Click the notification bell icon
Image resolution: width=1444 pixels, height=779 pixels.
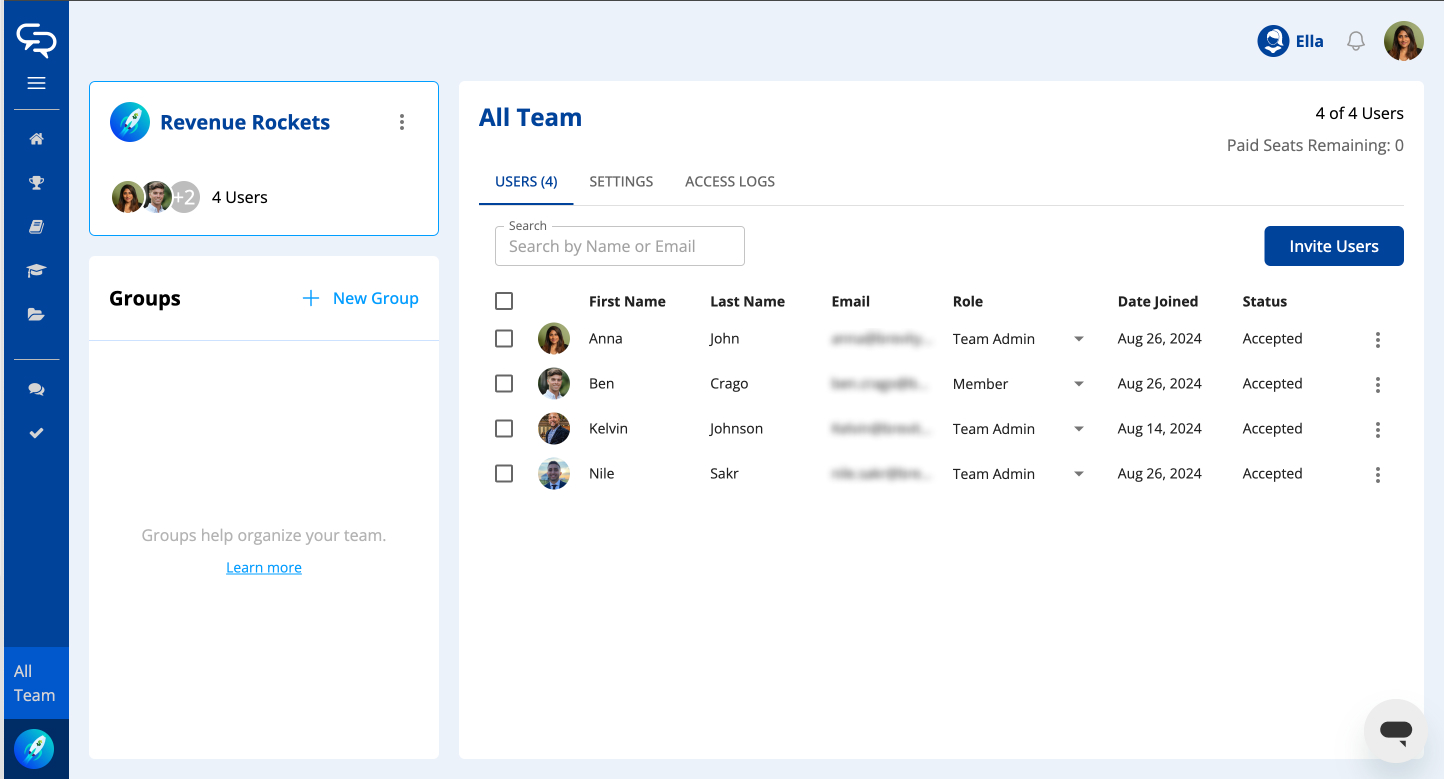pos(1355,42)
